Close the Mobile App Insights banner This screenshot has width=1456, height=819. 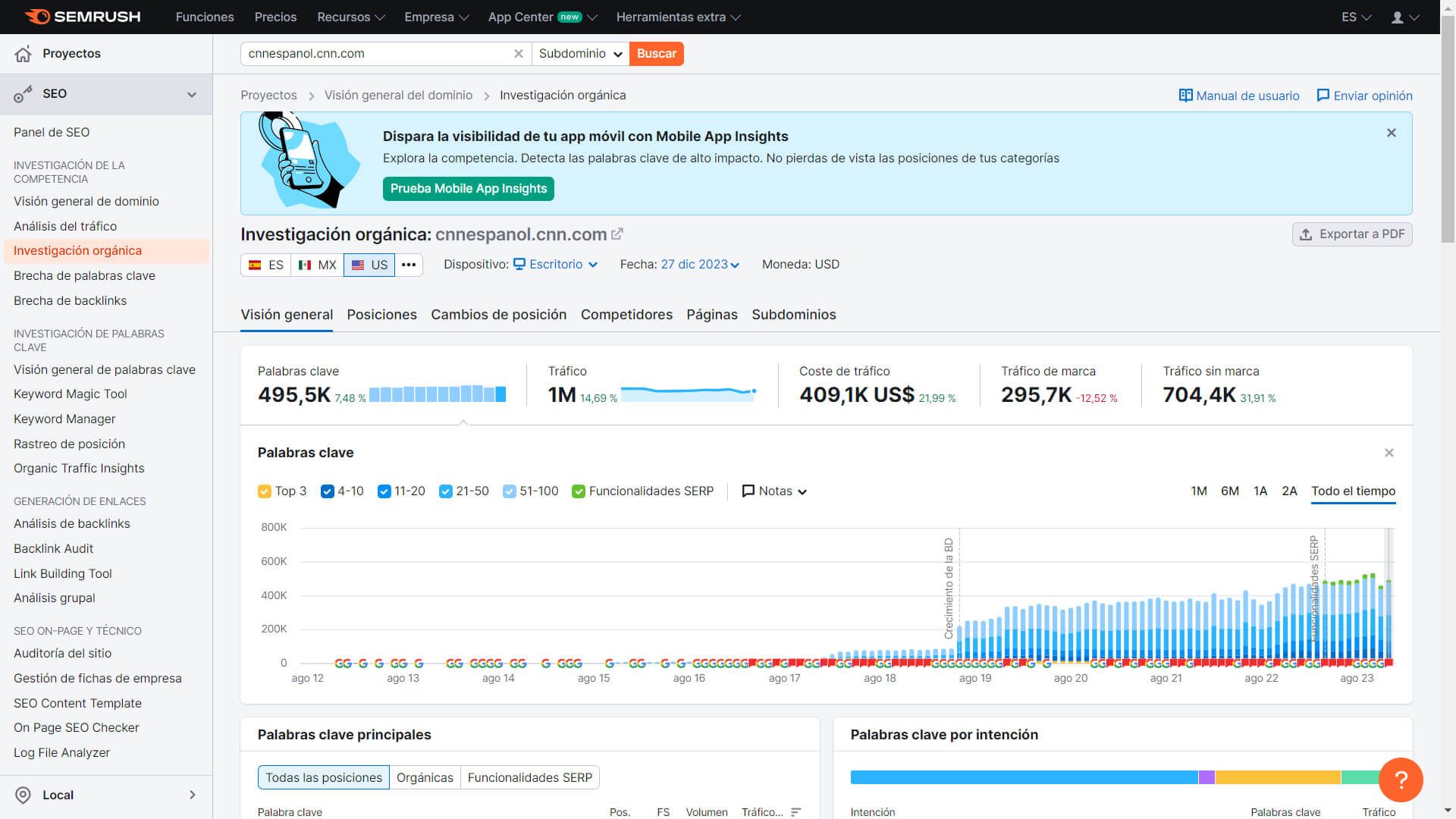pyautogui.click(x=1392, y=133)
